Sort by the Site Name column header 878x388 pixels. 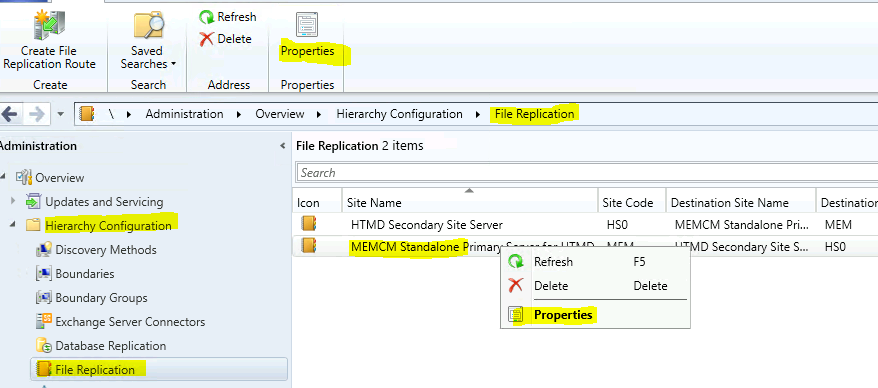(x=469, y=202)
